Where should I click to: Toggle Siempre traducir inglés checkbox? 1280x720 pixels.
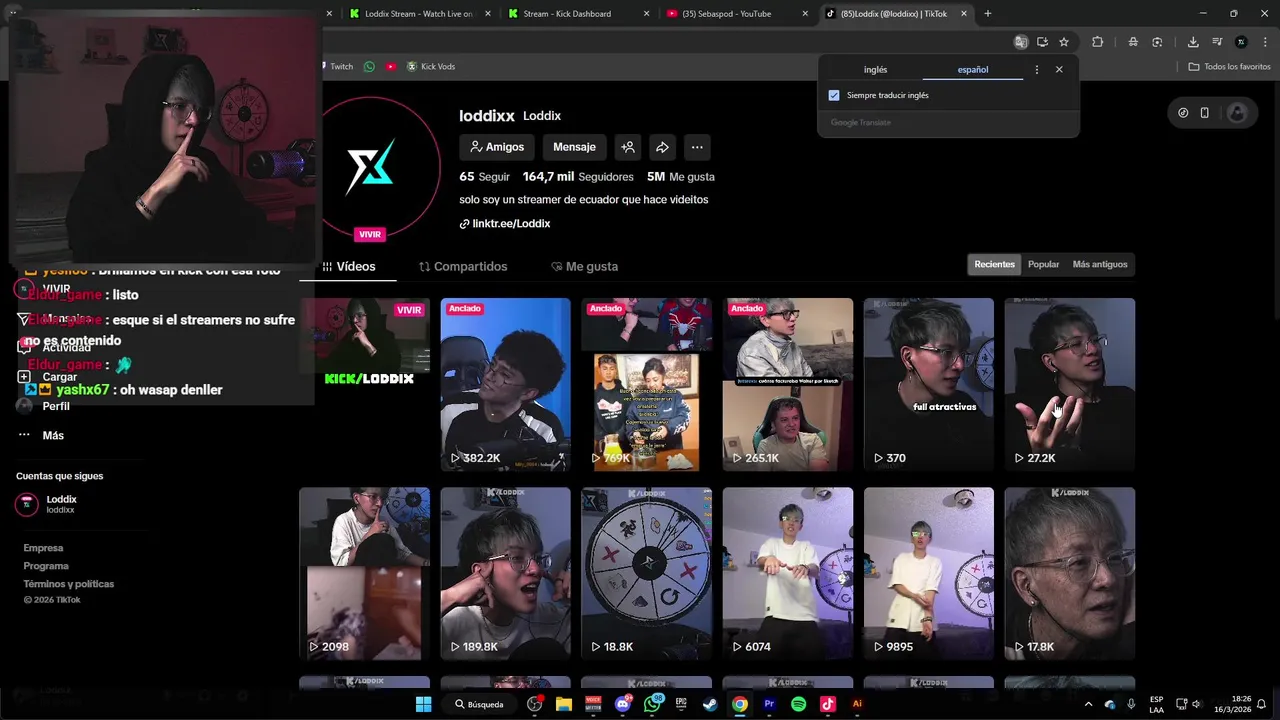pyautogui.click(x=834, y=95)
